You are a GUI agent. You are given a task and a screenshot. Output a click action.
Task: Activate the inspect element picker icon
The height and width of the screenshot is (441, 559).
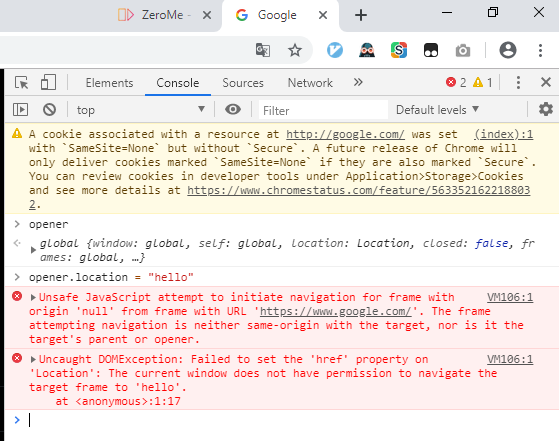coord(22,83)
